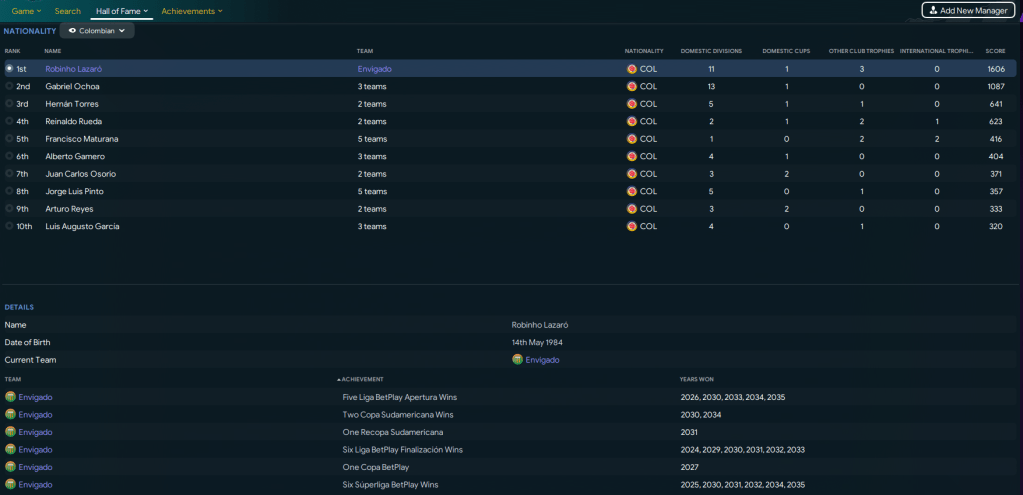Open the Hall of Fame tab

click(121, 11)
